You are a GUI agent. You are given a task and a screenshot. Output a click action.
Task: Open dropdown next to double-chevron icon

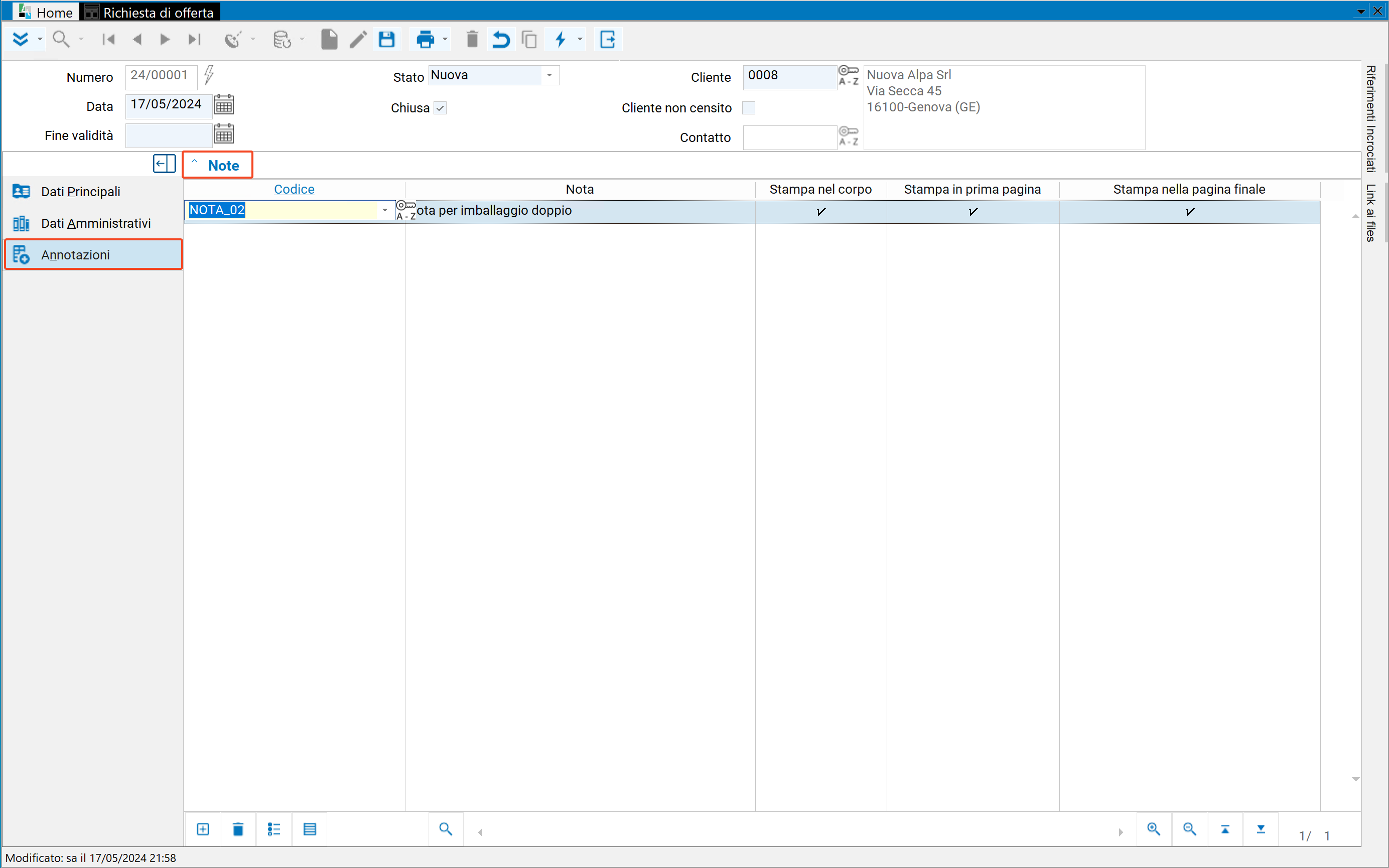coord(40,39)
